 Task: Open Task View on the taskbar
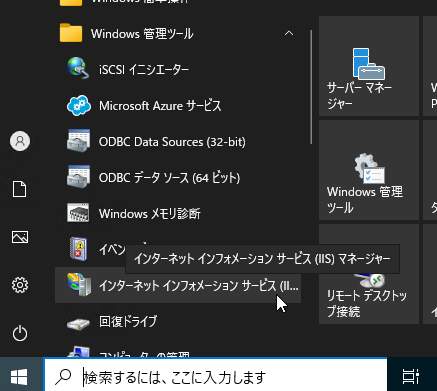(x=411, y=377)
